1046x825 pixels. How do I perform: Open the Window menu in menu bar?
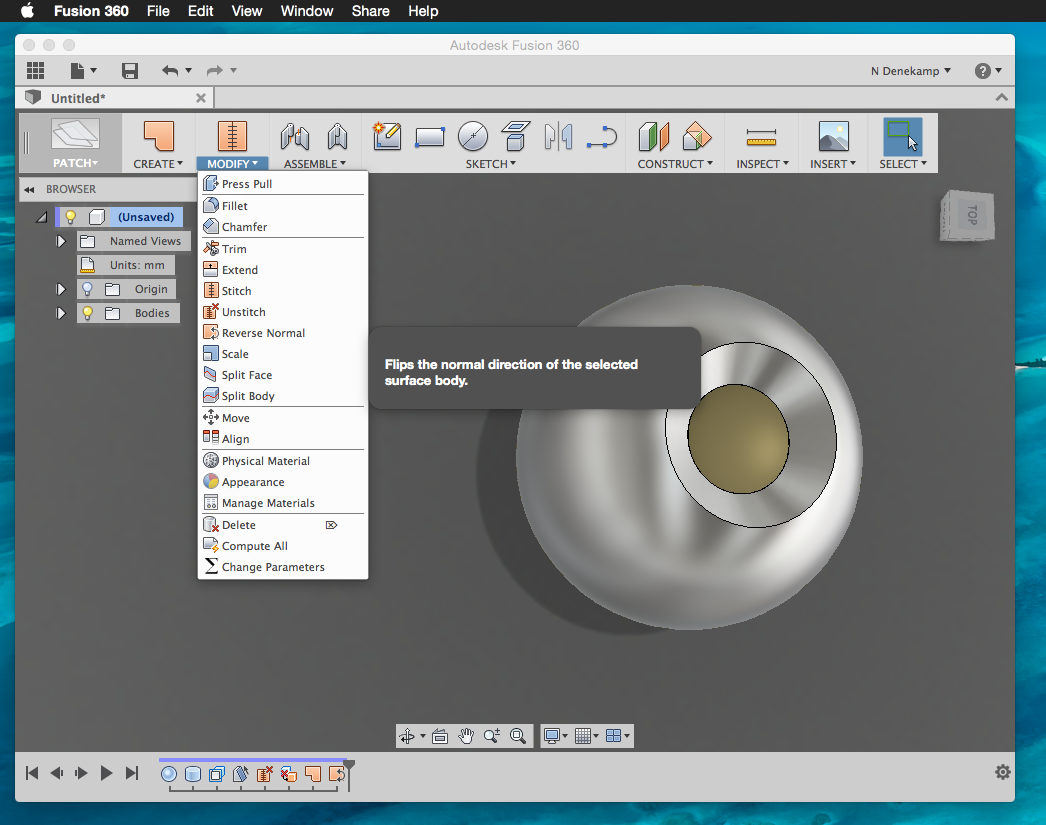[x=306, y=11]
